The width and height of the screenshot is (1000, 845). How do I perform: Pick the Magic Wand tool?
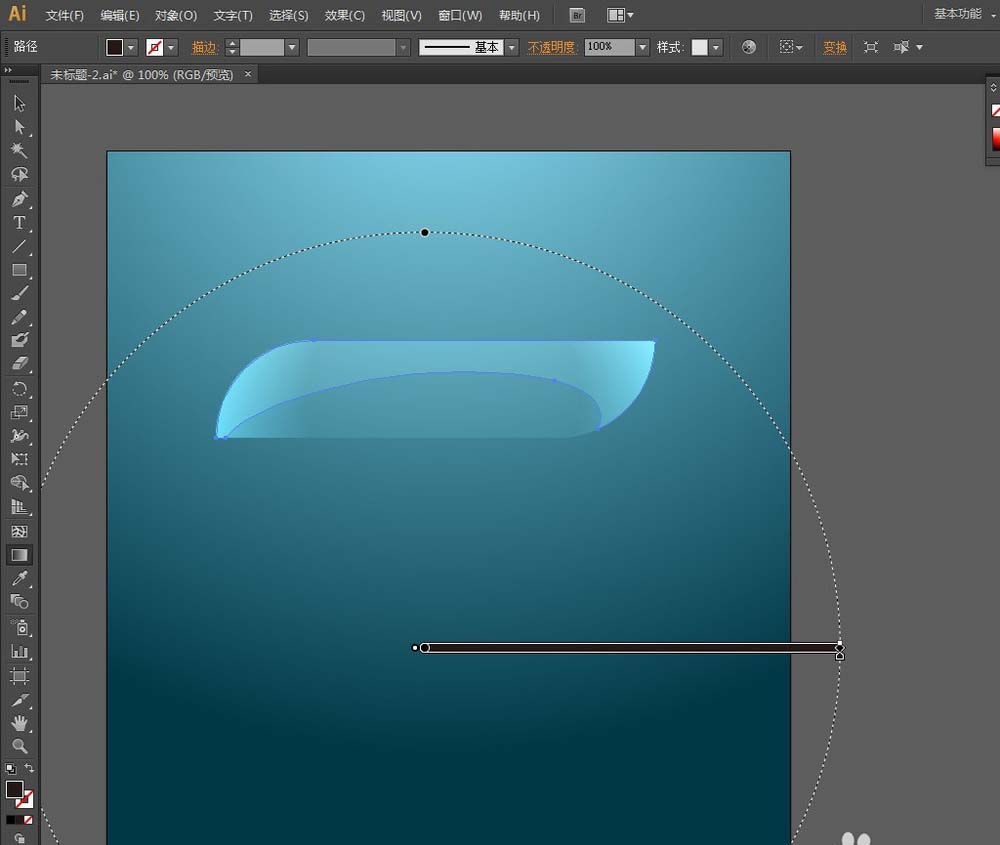point(19,151)
